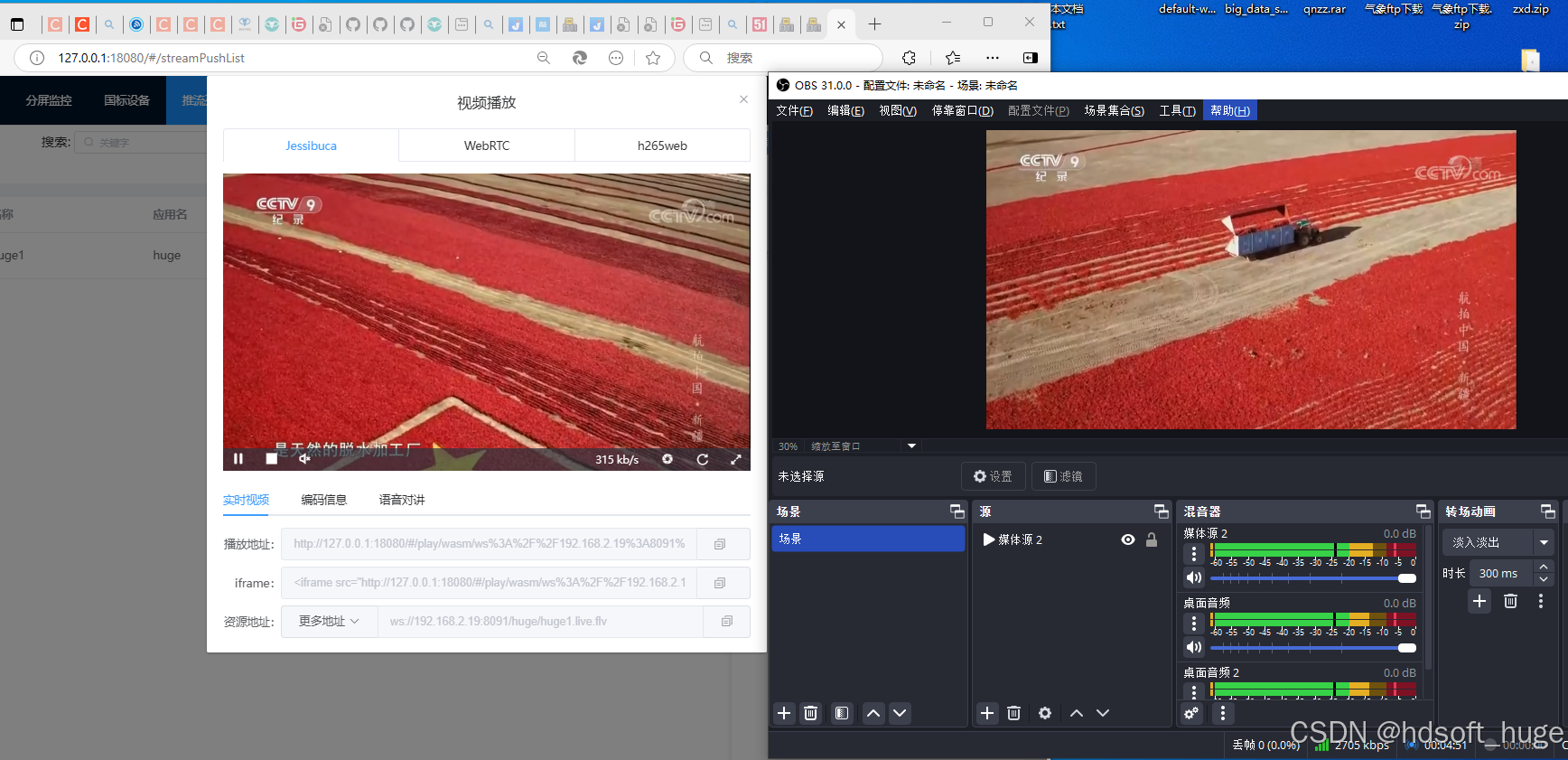Open the 实时视频 tab
The image size is (1568, 760).
246,500
